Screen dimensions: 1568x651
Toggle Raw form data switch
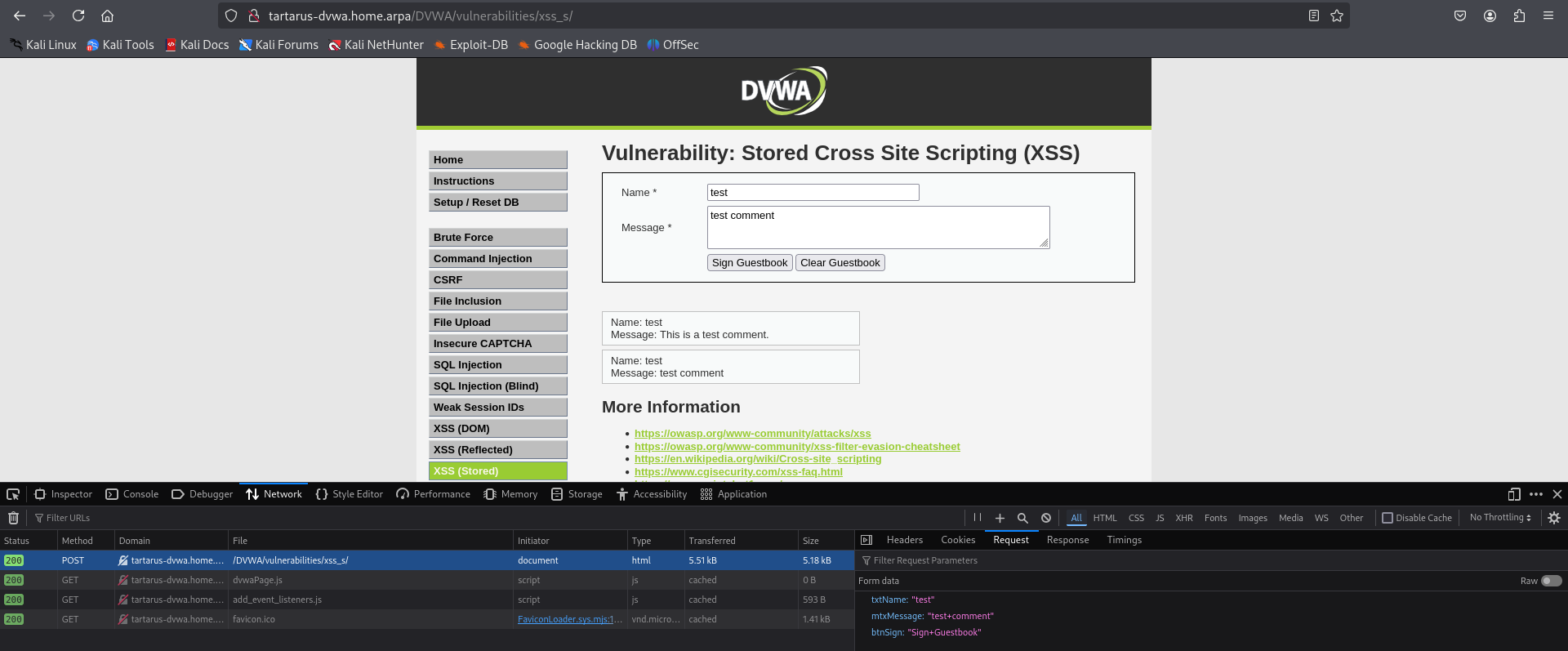(x=1551, y=581)
